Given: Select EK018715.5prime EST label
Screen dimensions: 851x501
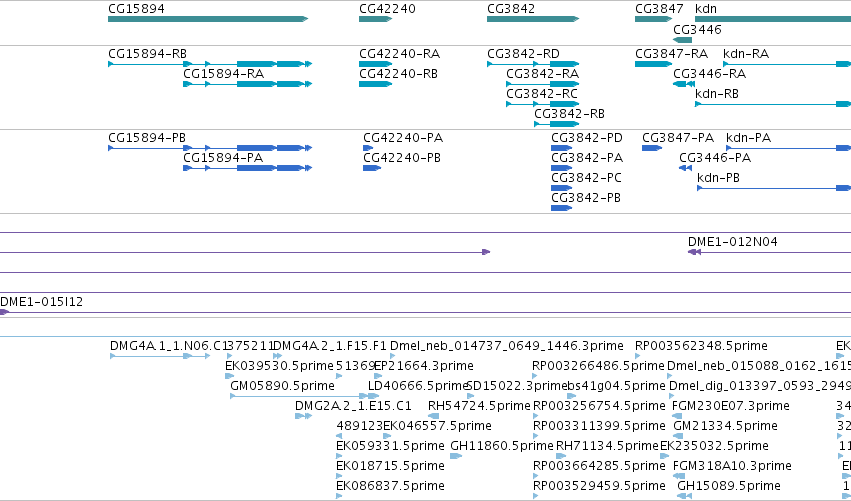Looking at the screenshot, I should click(390, 466).
